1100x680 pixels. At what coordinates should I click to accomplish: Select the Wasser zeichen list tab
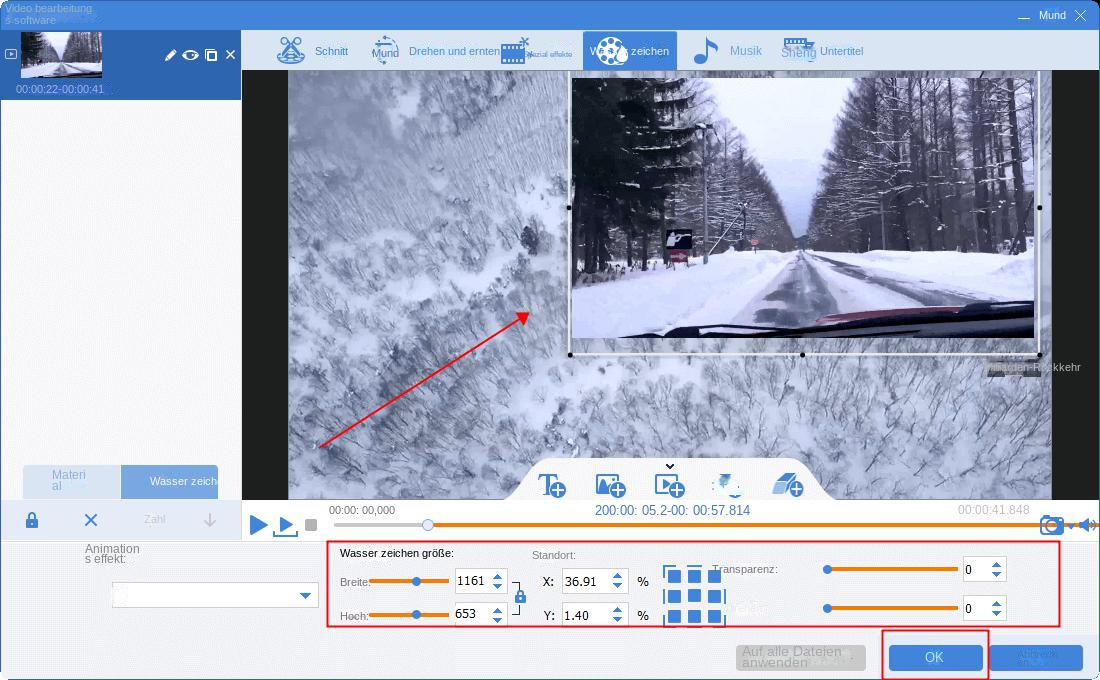coord(169,481)
